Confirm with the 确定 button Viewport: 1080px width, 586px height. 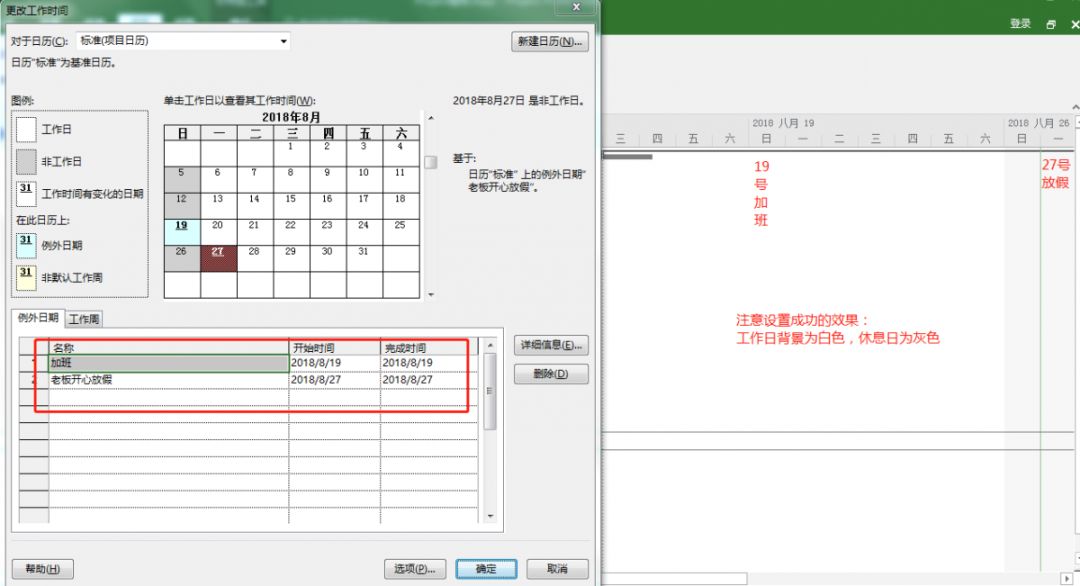click(486, 569)
